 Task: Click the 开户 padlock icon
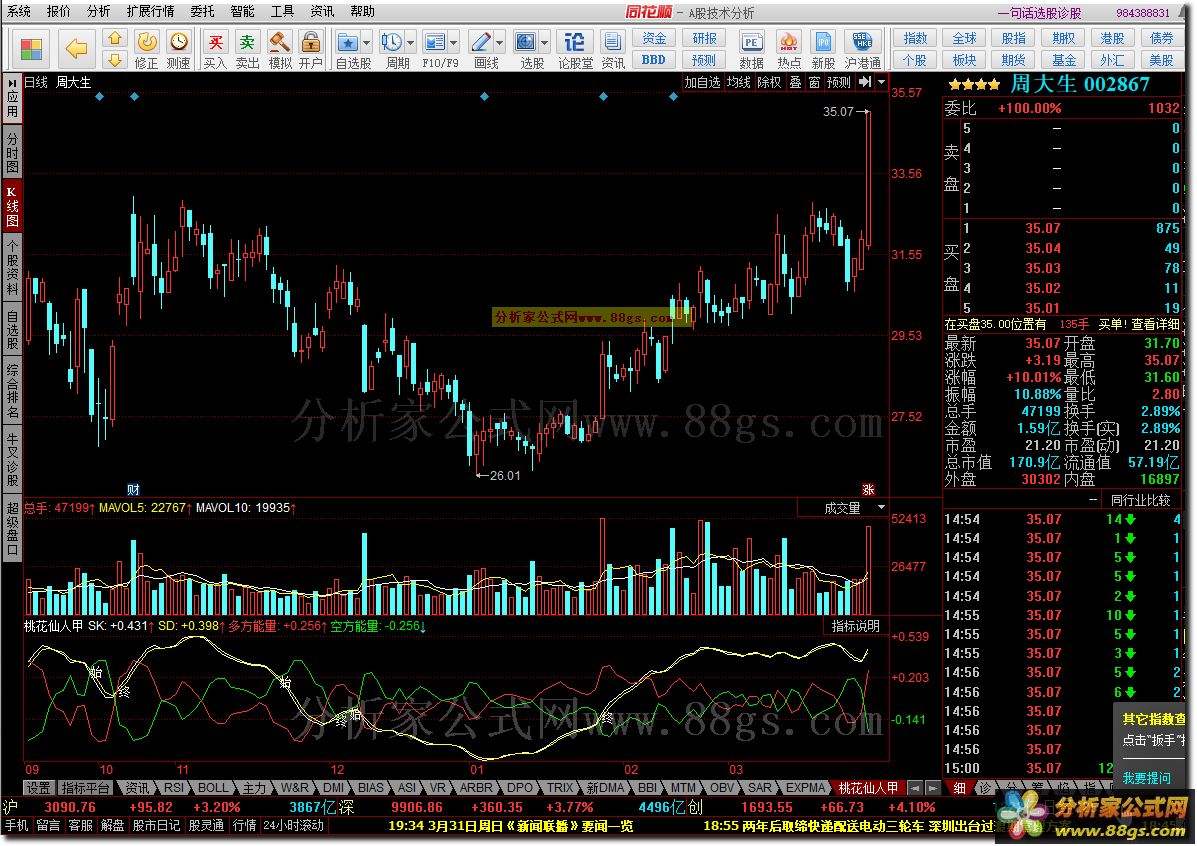tap(310, 41)
